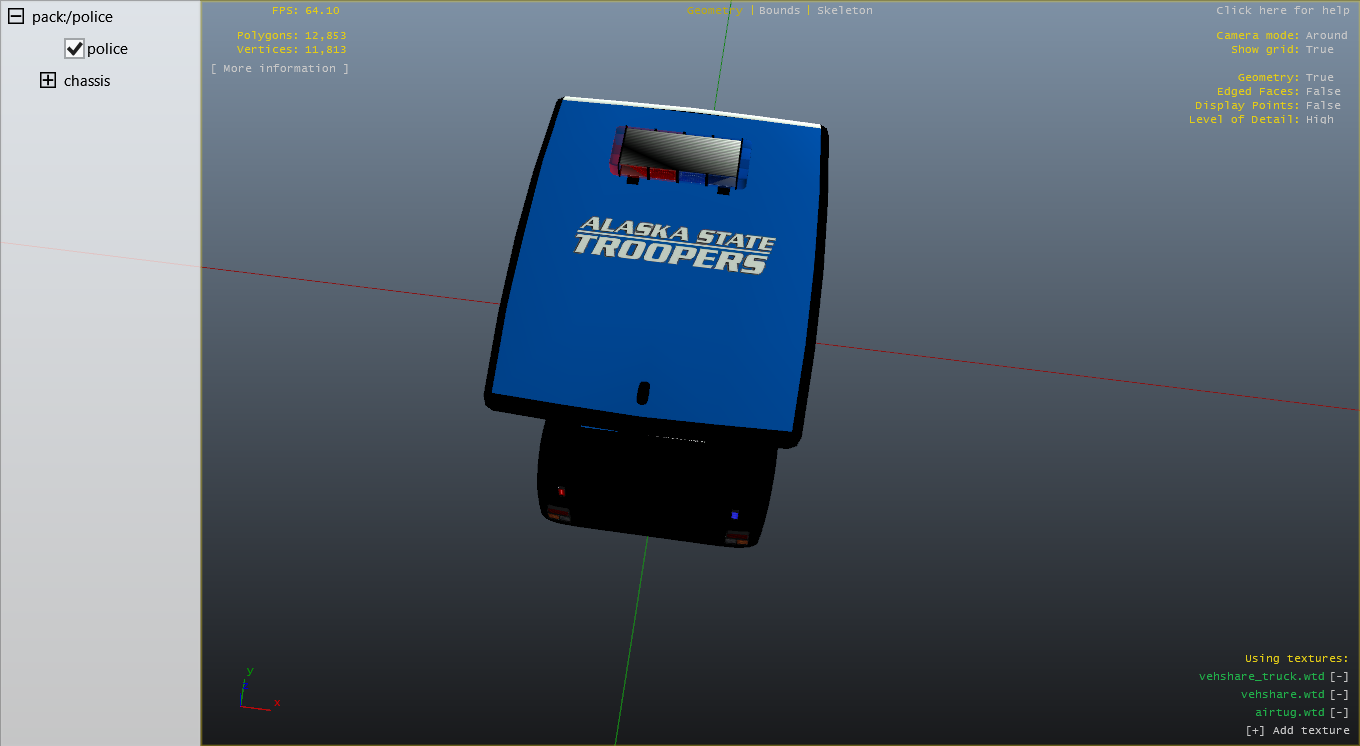The image size is (1360, 746).
Task: Select the Geometry view tab
Action: point(714,11)
